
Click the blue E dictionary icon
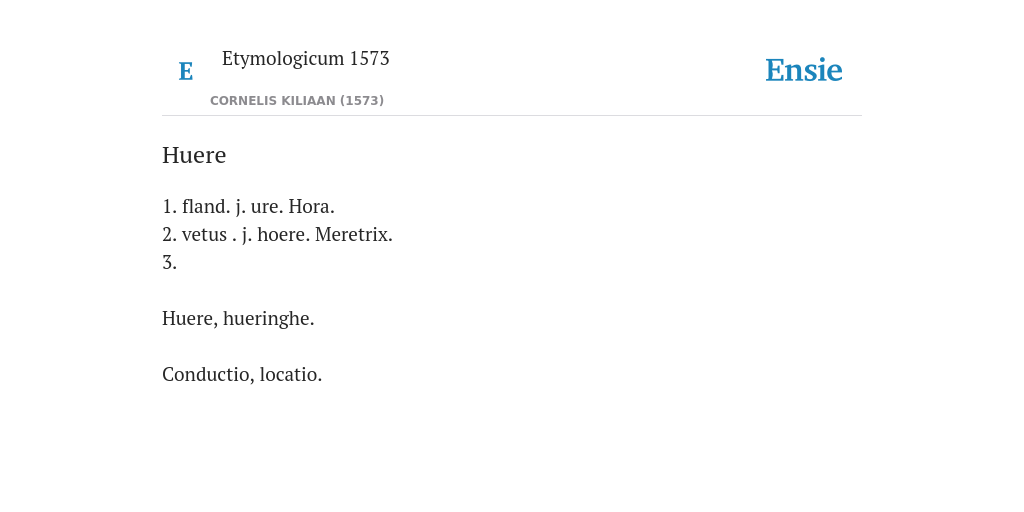pyautogui.click(x=185, y=71)
